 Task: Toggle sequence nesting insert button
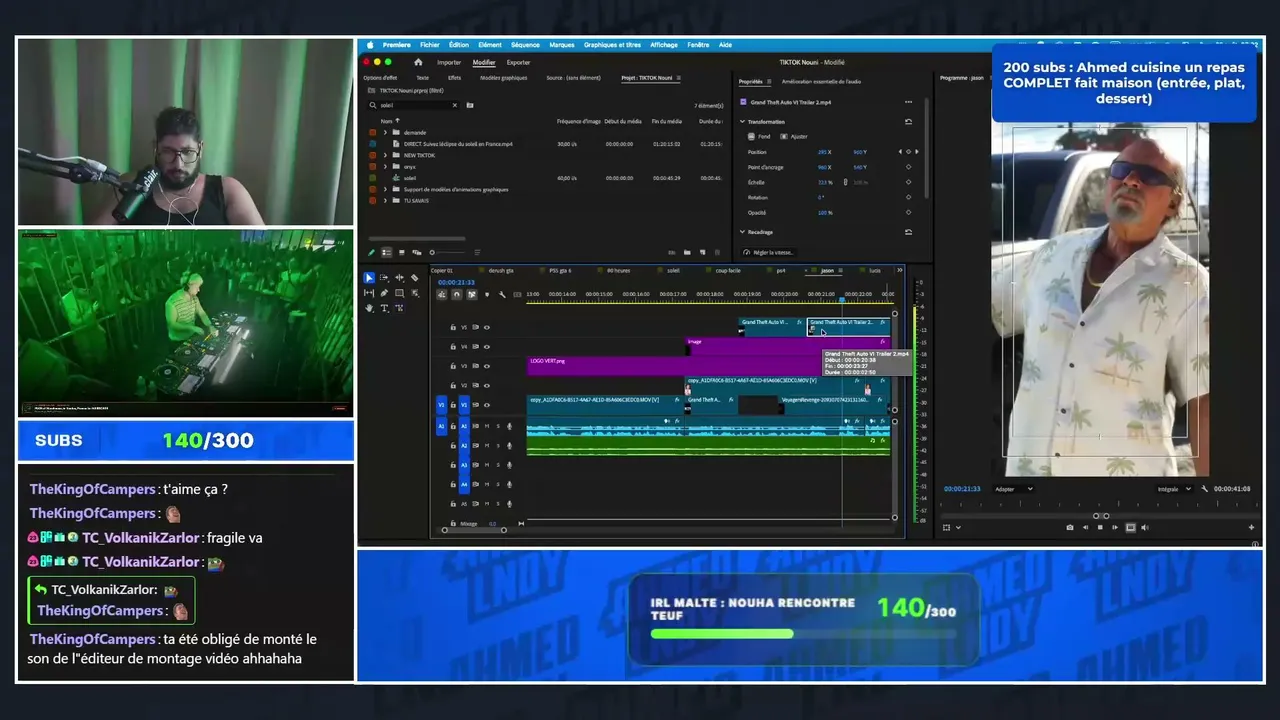pyautogui.click(x=442, y=294)
